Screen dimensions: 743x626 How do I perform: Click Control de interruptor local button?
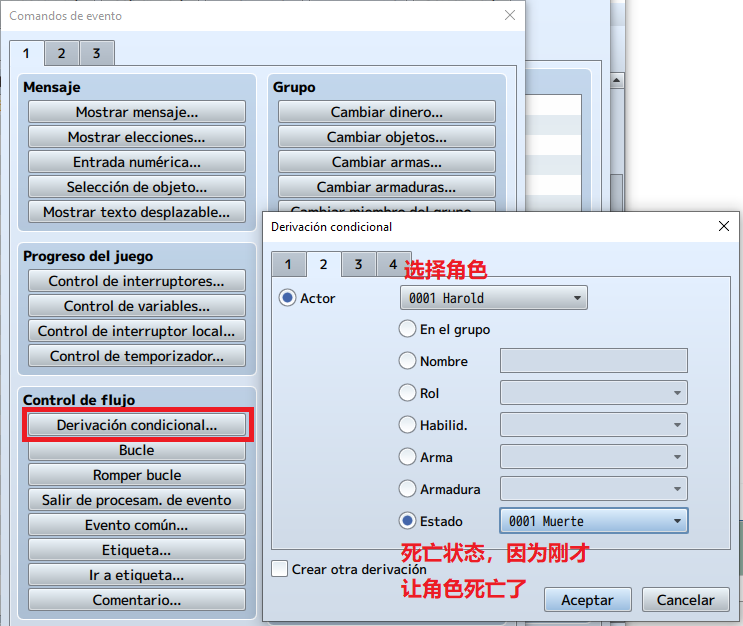click(x=136, y=331)
